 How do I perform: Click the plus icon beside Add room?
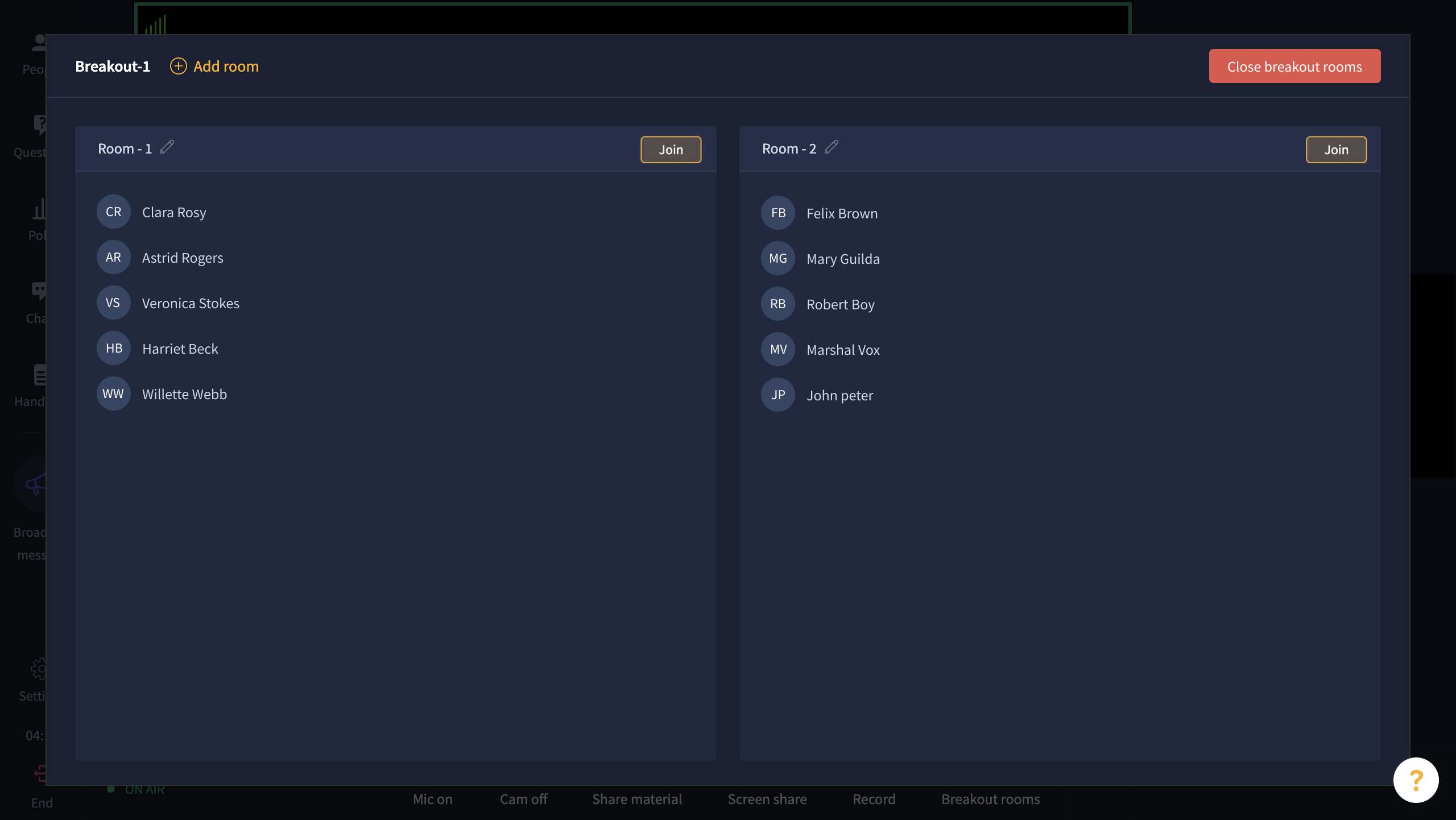pos(178,66)
